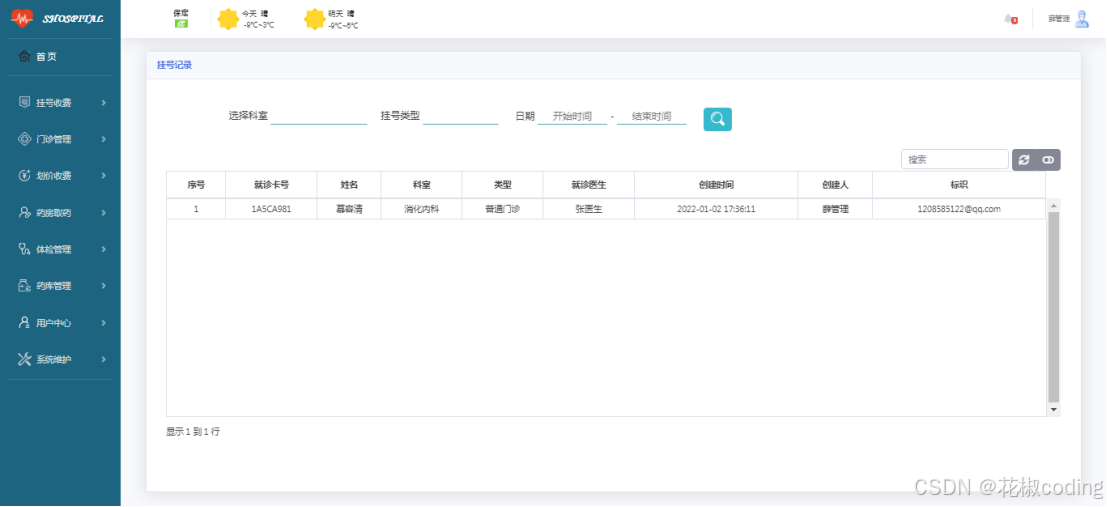Click the 创建人 column header
The width and height of the screenshot is (1107, 507).
coord(835,185)
